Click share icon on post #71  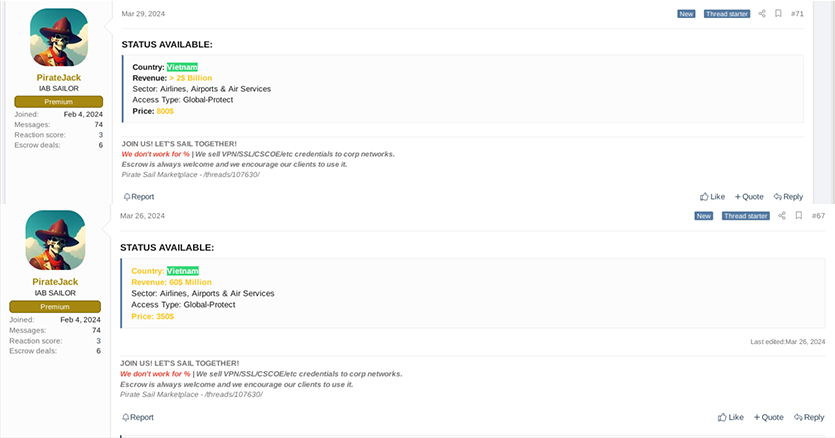pos(762,14)
